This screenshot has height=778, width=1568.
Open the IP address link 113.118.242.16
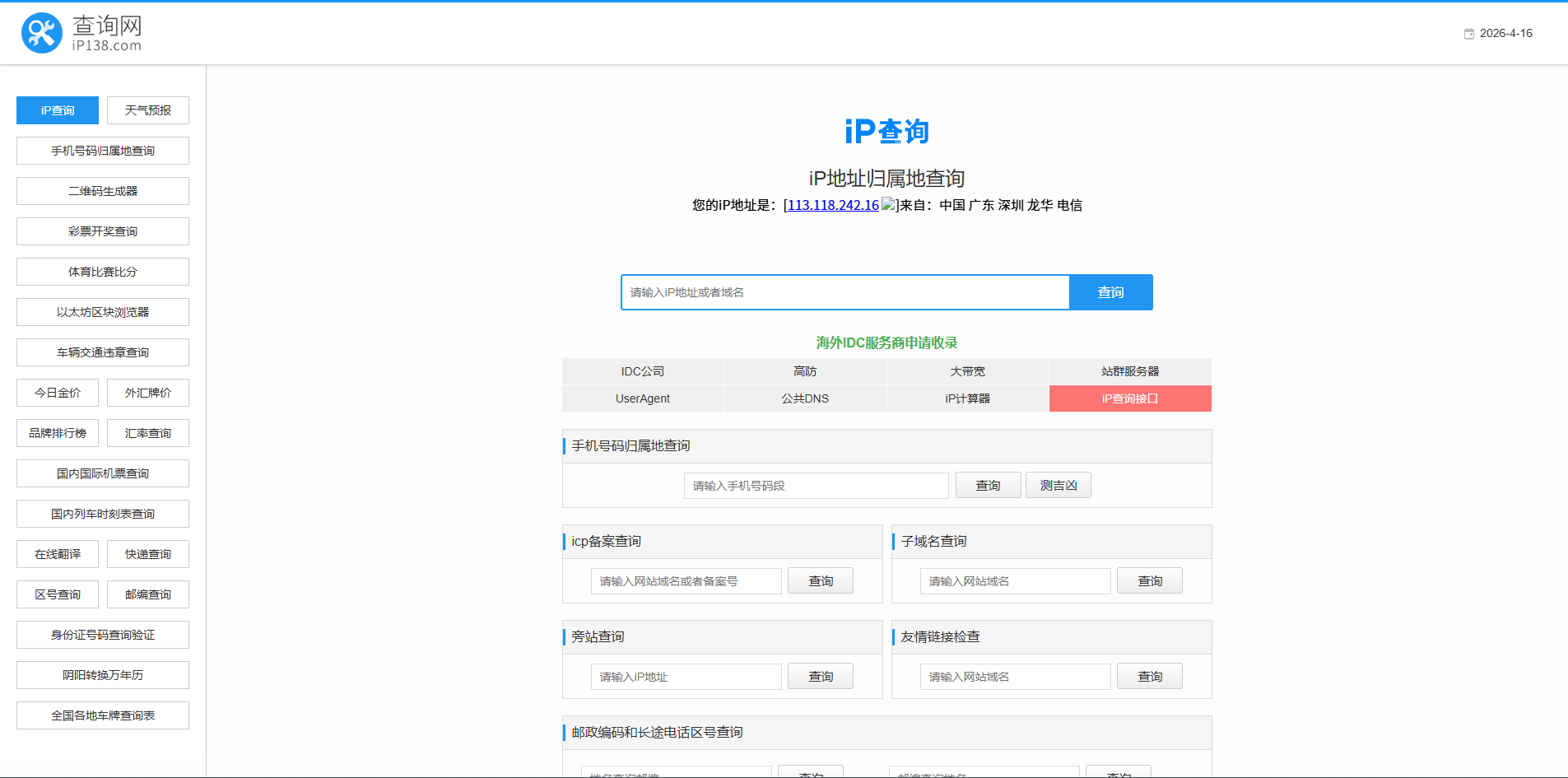click(x=831, y=206)
